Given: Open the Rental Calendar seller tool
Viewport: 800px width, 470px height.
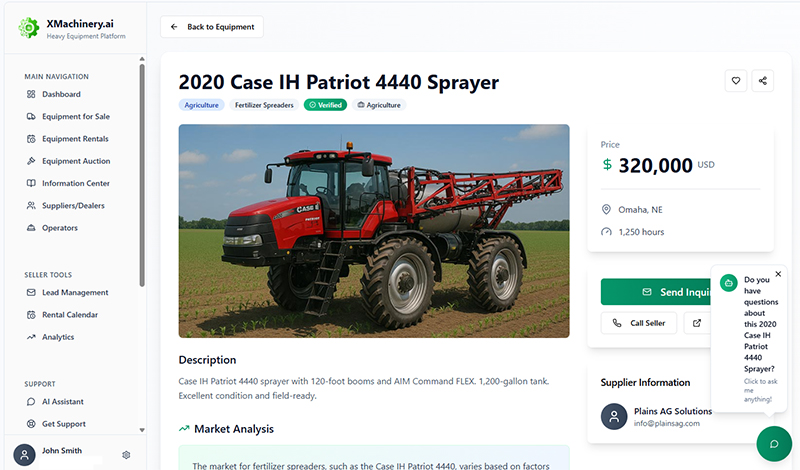Looking at the screenshot, I should pos(72,315).
